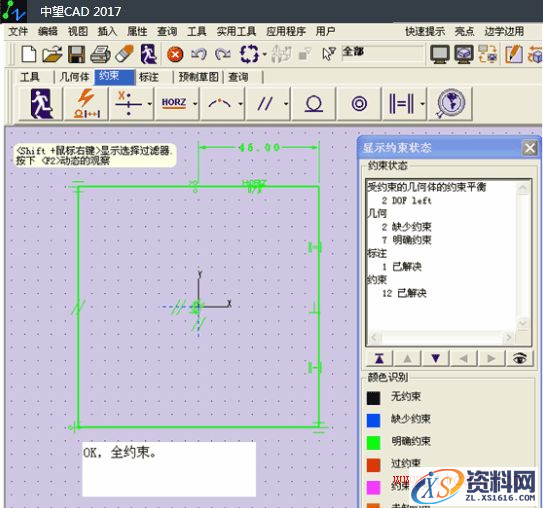Open the 文件 menu
This screenshot has width=543, height=508.
tap(18, 32)
